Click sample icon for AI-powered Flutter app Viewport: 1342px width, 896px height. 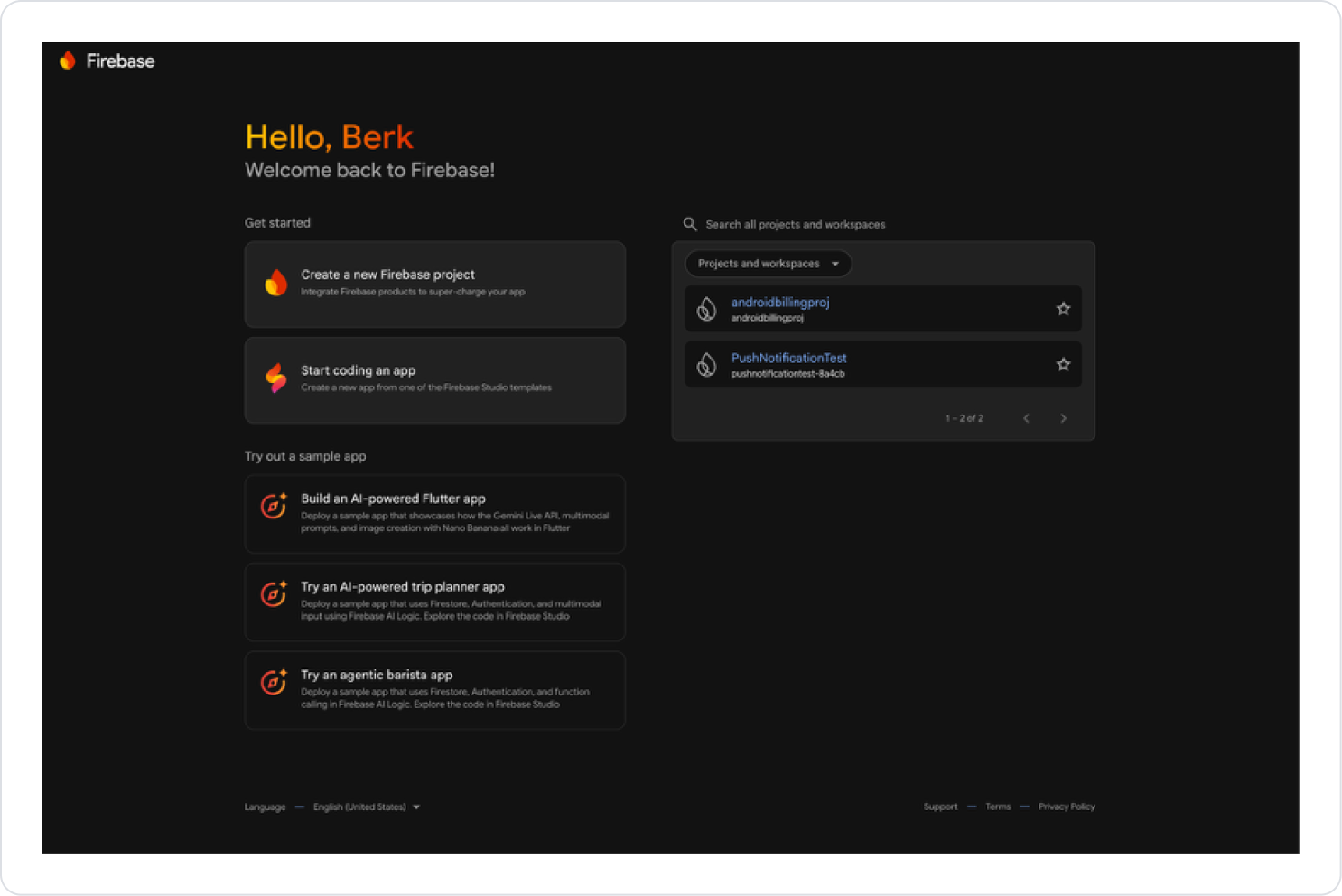click(x=274, y=506)
